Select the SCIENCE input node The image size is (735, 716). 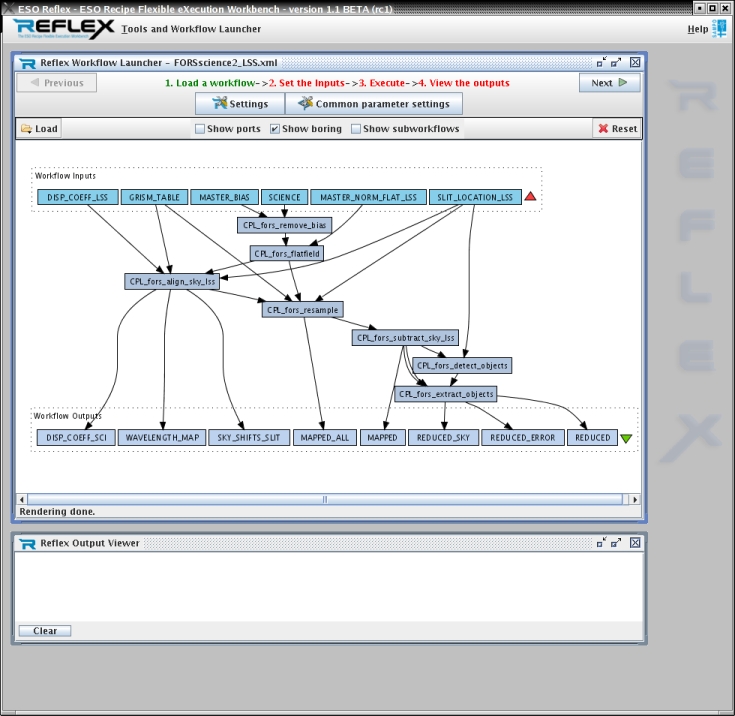(x=285, y=197)
